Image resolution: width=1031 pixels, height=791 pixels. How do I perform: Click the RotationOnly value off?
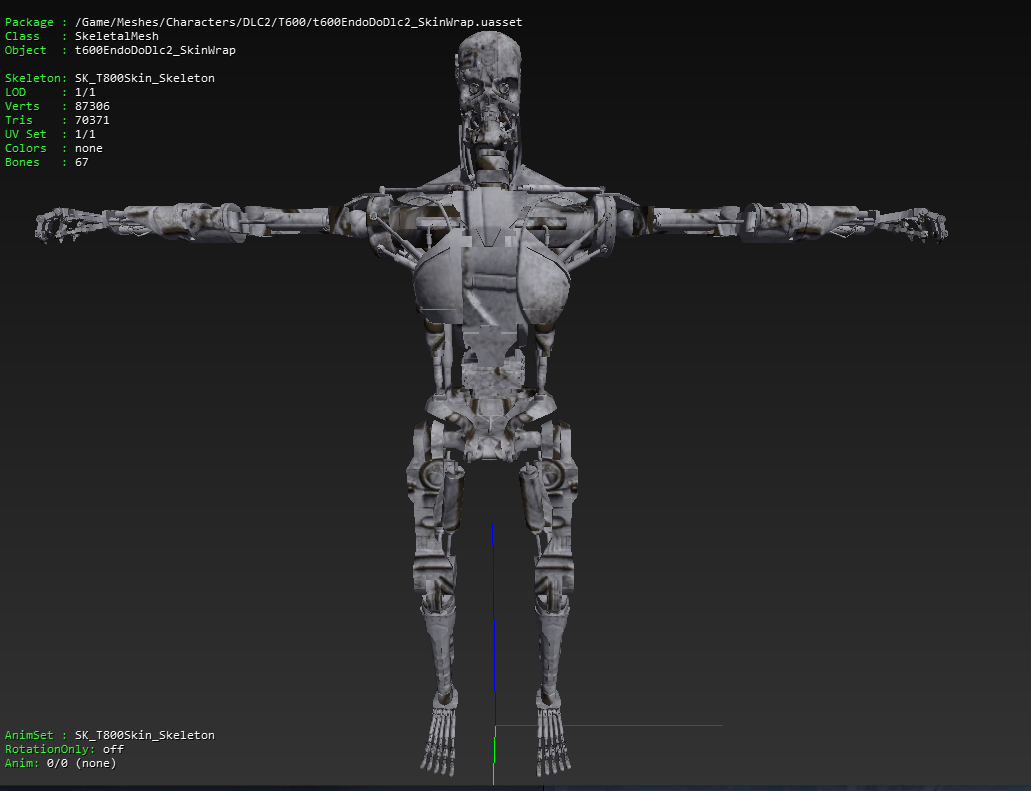(113, 749)
